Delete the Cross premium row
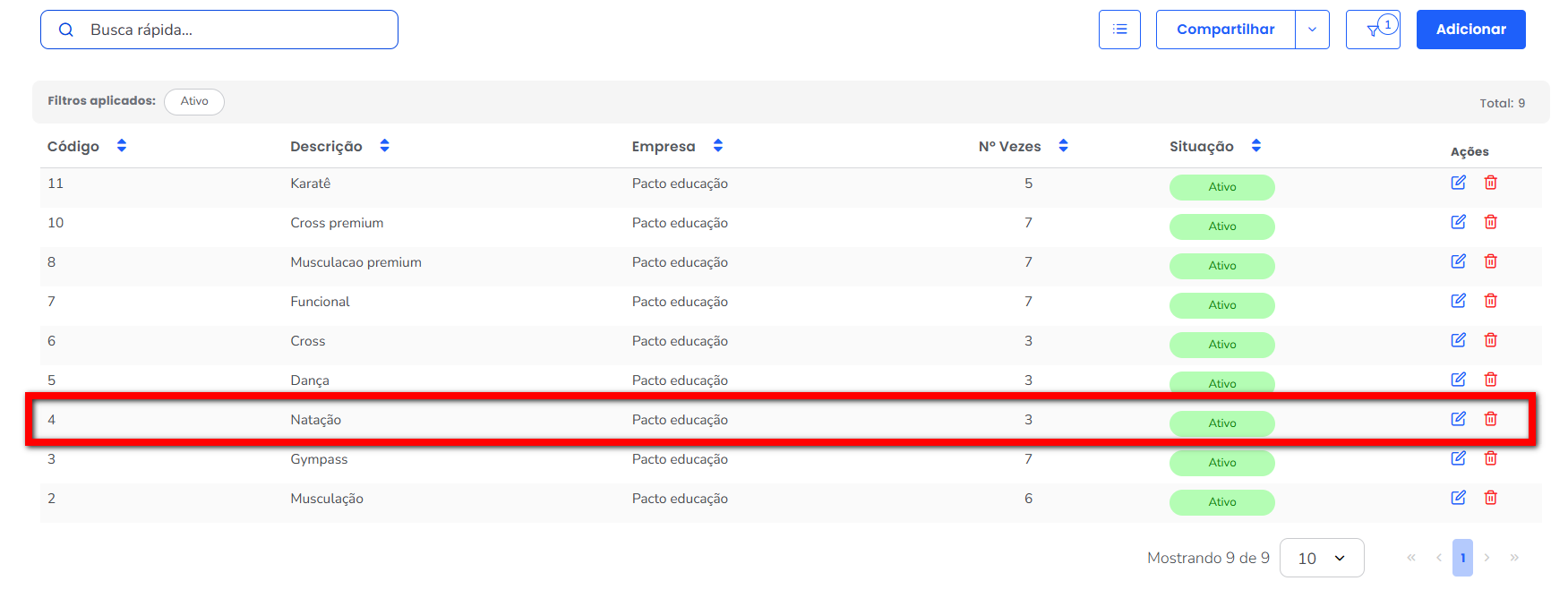 coord(1490,222)
